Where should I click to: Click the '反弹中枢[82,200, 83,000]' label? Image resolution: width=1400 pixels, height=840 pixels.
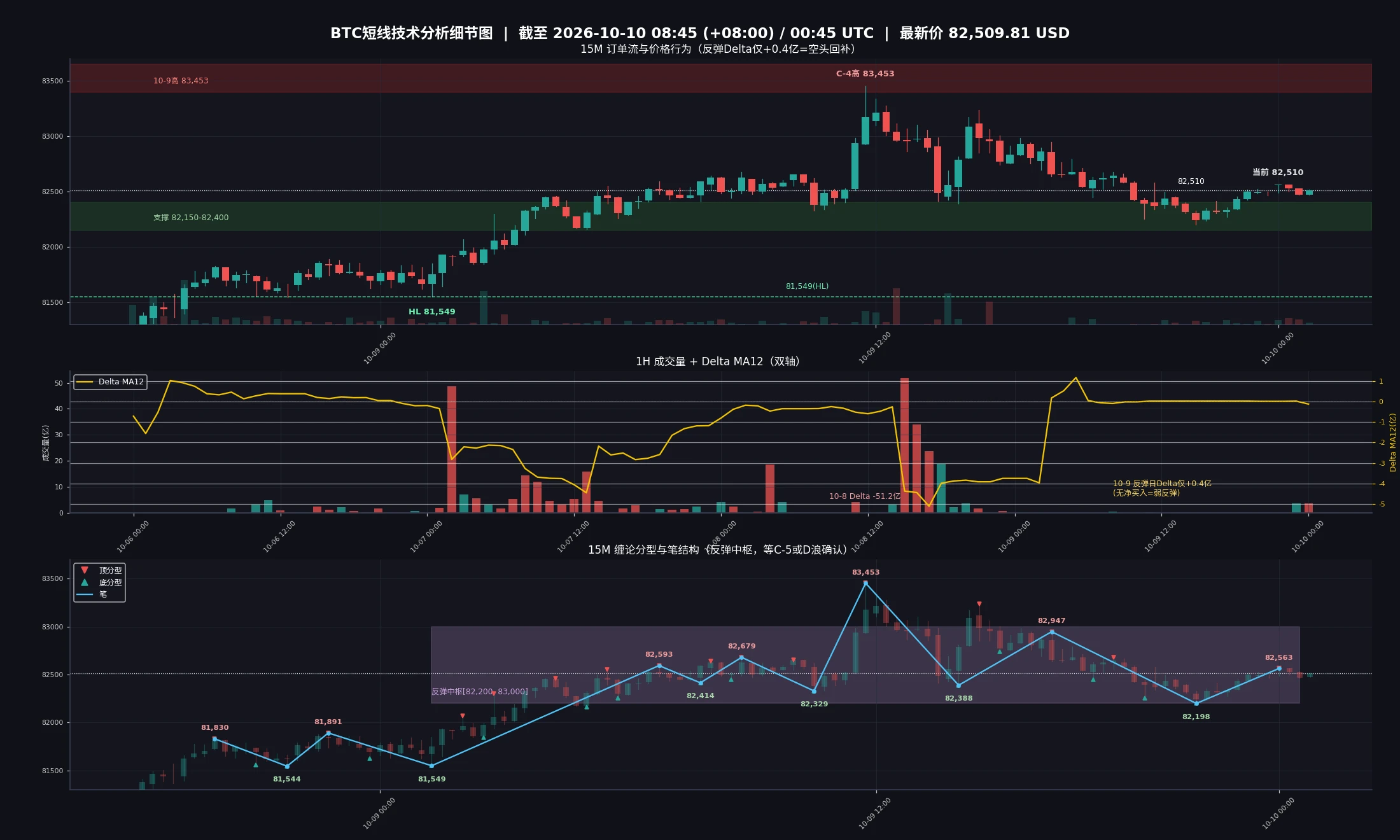click(480, 692)
